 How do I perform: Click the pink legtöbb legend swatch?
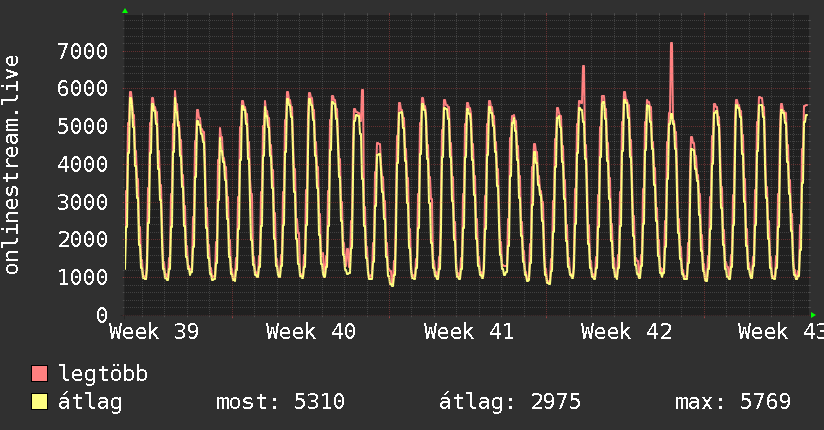coord(39,374)
